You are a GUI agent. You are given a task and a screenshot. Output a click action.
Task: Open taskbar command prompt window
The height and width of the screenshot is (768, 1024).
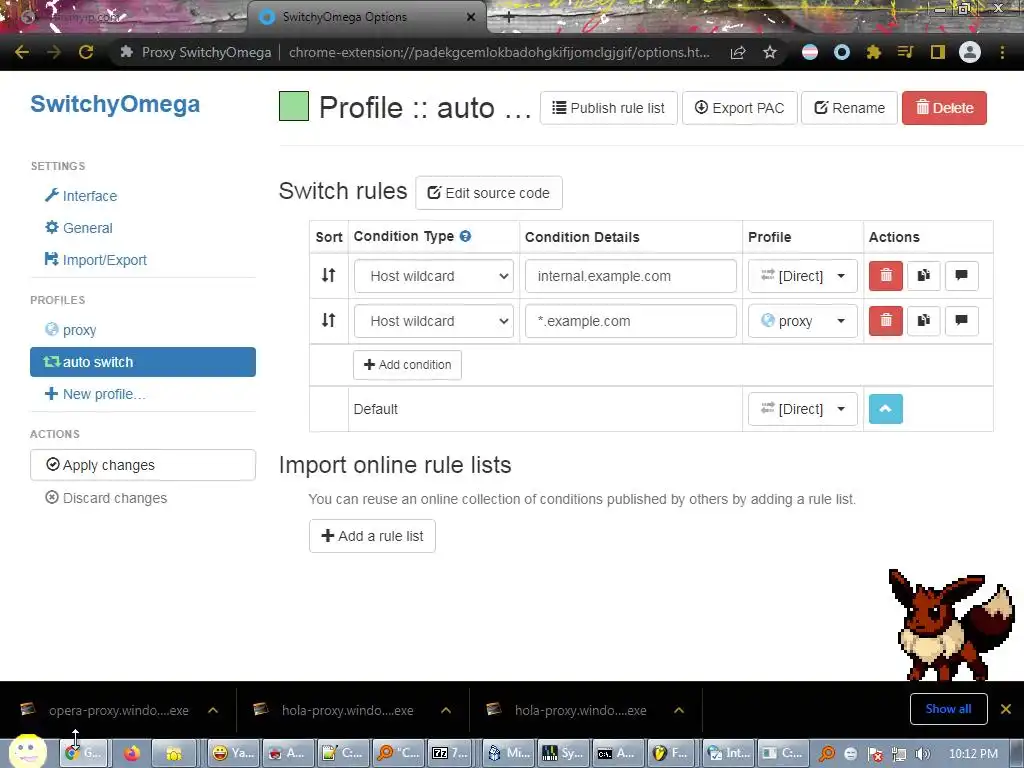616,753
